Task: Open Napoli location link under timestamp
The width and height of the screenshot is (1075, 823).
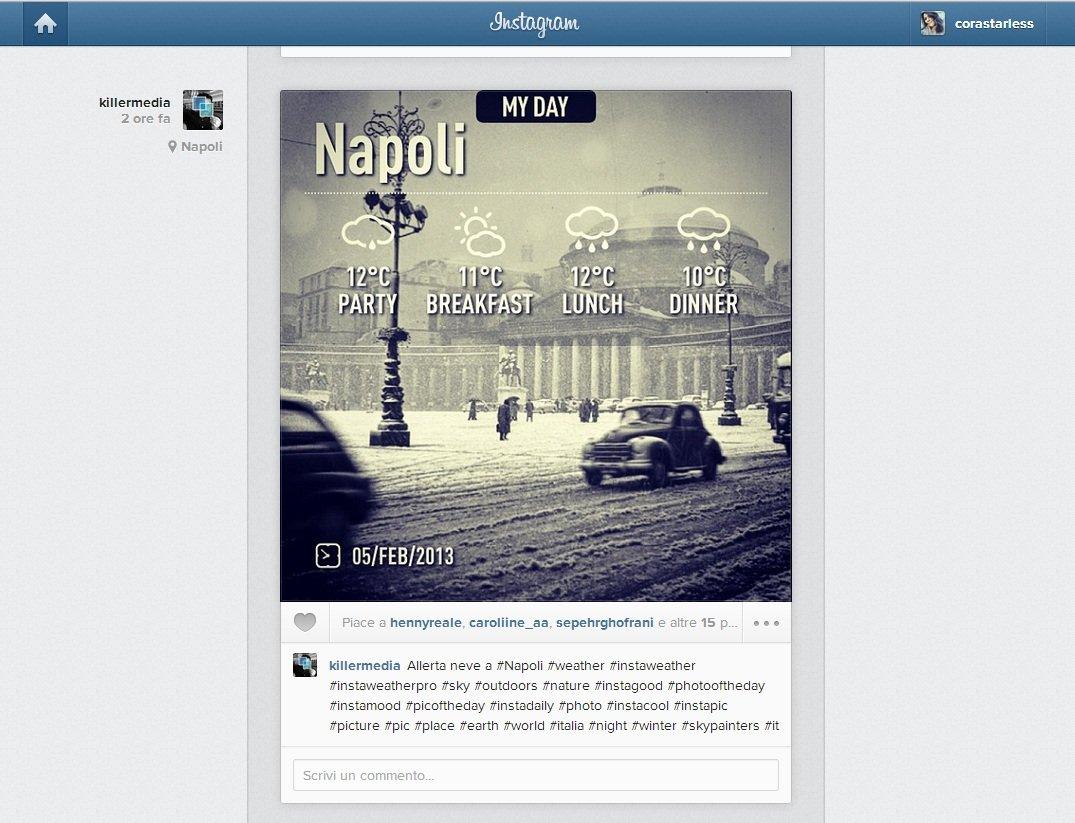Action: coord(201,147)
